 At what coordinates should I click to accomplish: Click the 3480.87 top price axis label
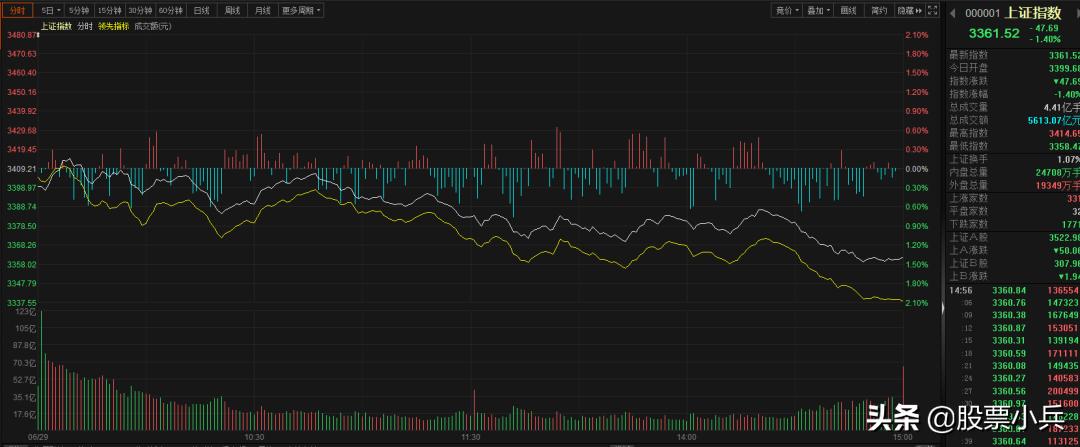click(x=19, y=34)
